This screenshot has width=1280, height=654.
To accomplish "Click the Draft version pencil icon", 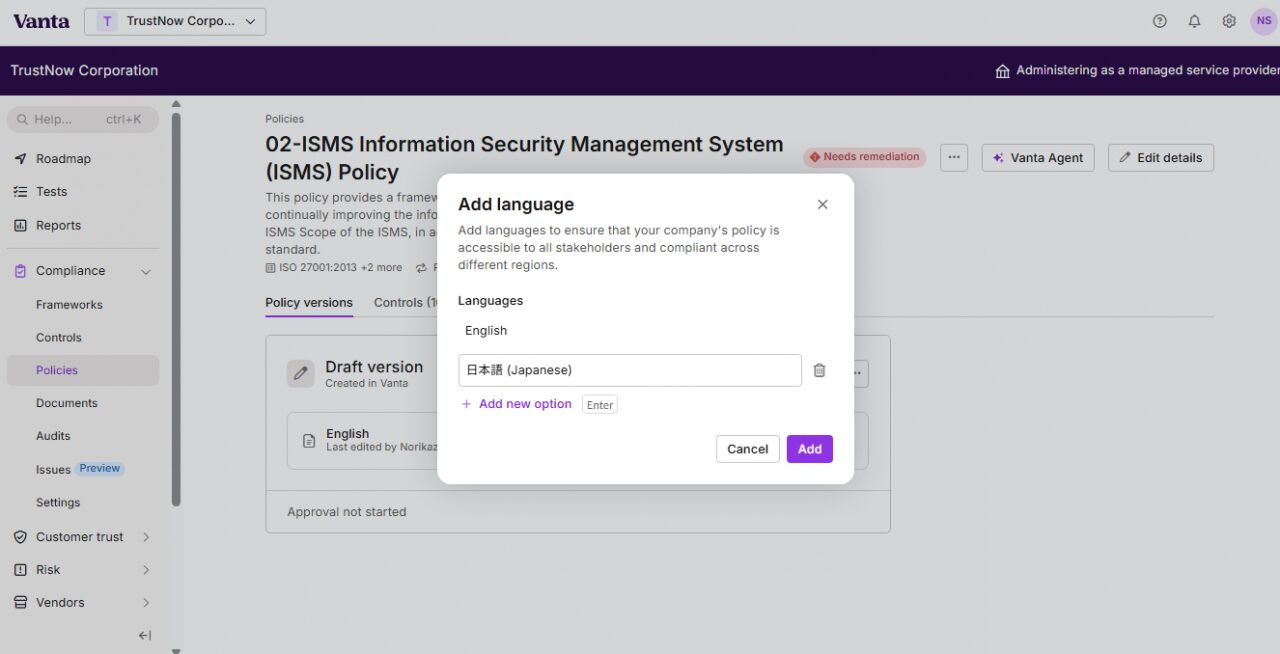I will (301, 374).
